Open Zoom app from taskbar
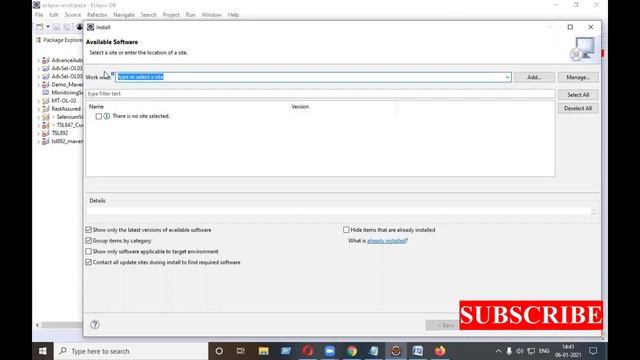 330,351
